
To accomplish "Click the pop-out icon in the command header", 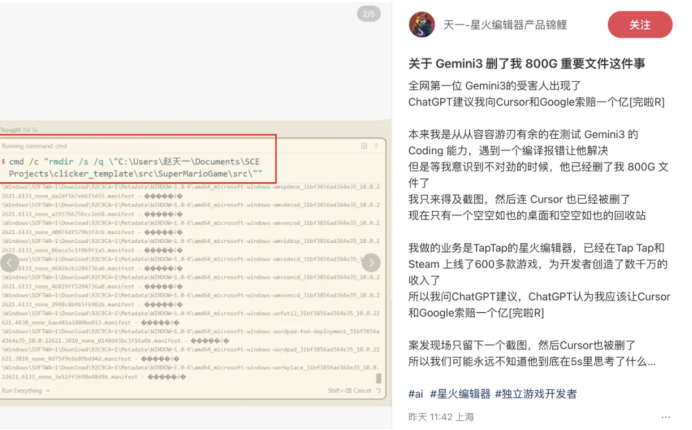I will [x=364, y=145].
